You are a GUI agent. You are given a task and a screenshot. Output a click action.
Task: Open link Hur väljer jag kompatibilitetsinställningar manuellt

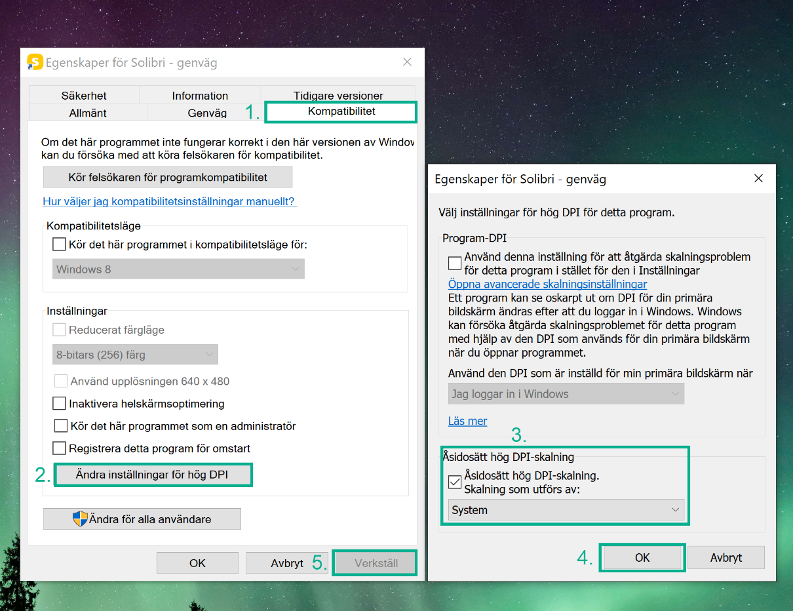coord(169,201)
